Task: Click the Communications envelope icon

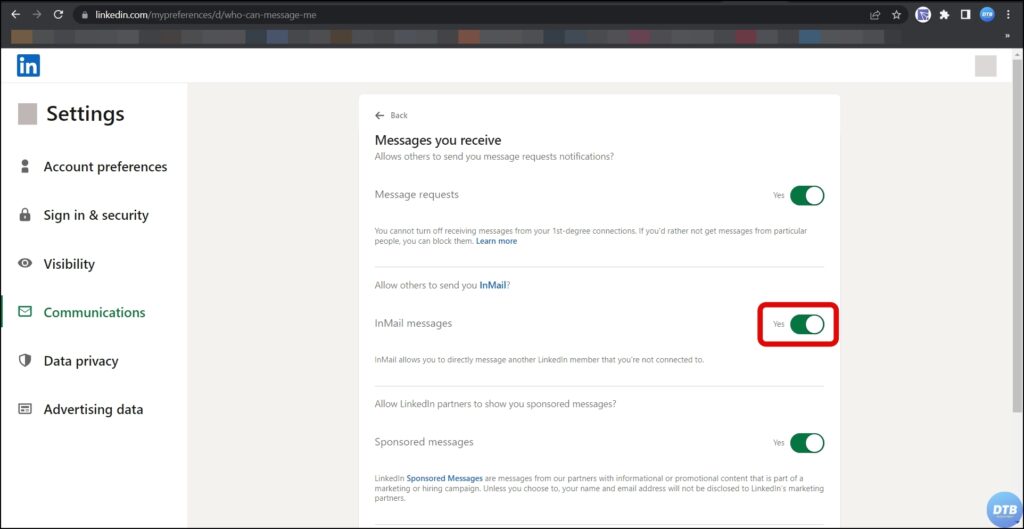Action: pyautogui.click(x=25, y=312)
